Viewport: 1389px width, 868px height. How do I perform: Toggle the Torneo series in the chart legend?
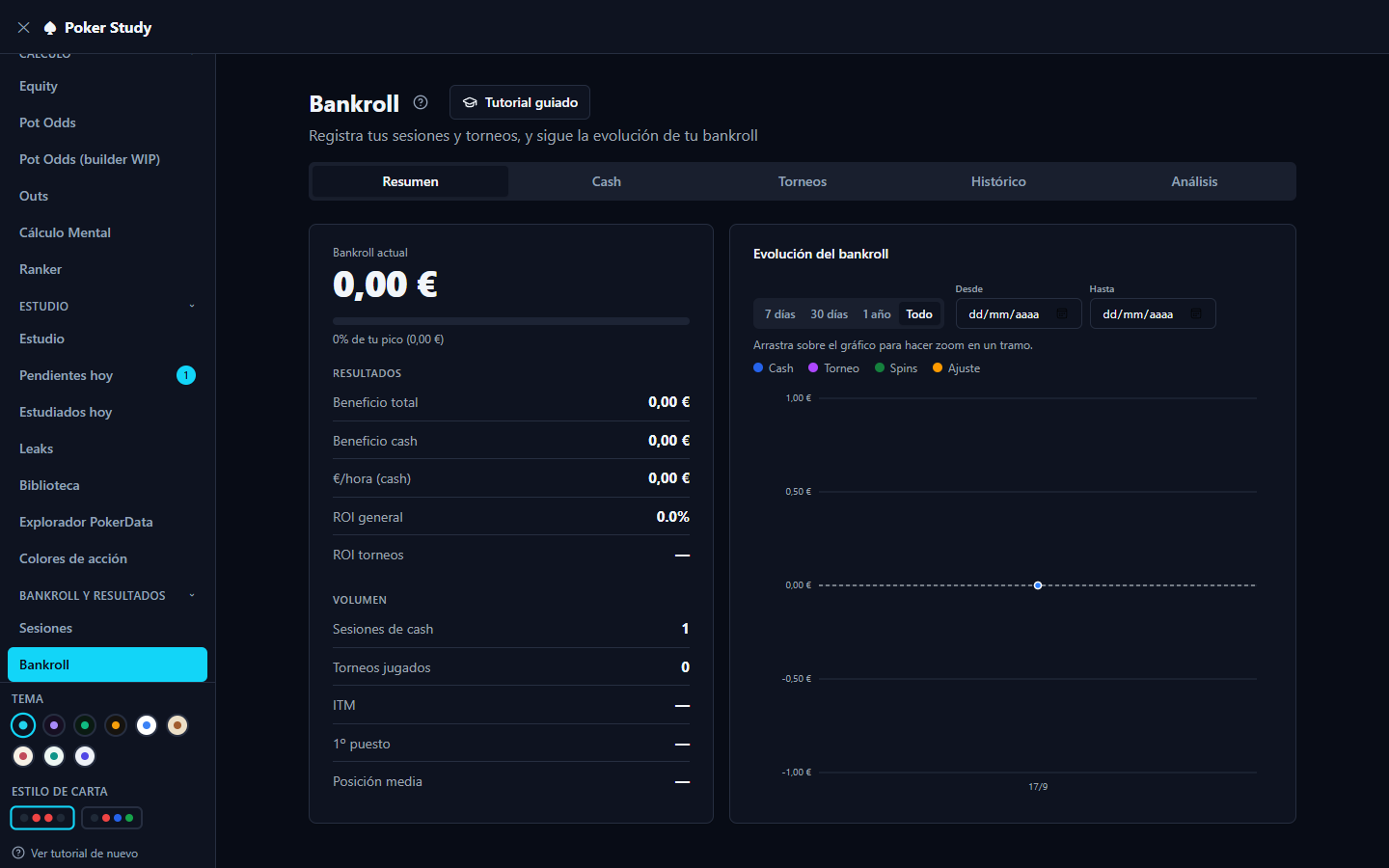pyautogui.click(x=833, y=368)
